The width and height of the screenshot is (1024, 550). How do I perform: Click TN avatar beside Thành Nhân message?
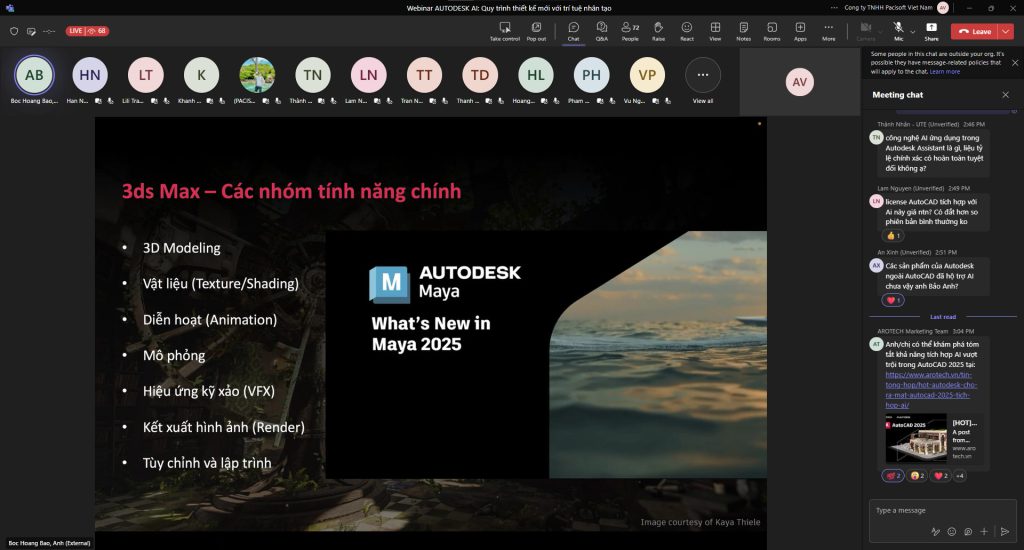click(x=876, y=137)
